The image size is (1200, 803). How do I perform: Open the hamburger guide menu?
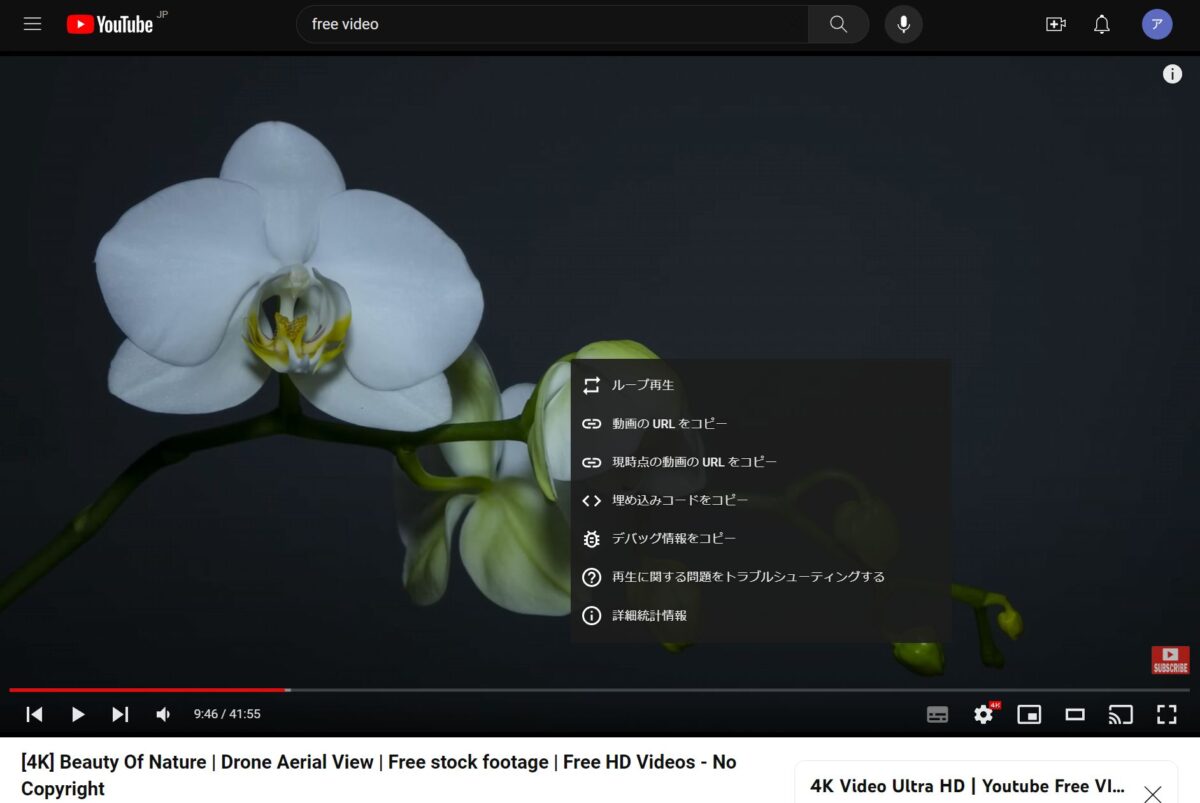tap(32, 24)
